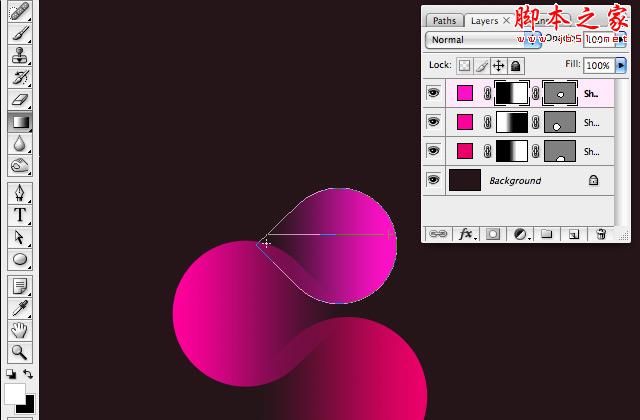Select the Gradient tool

coord(20,122)
